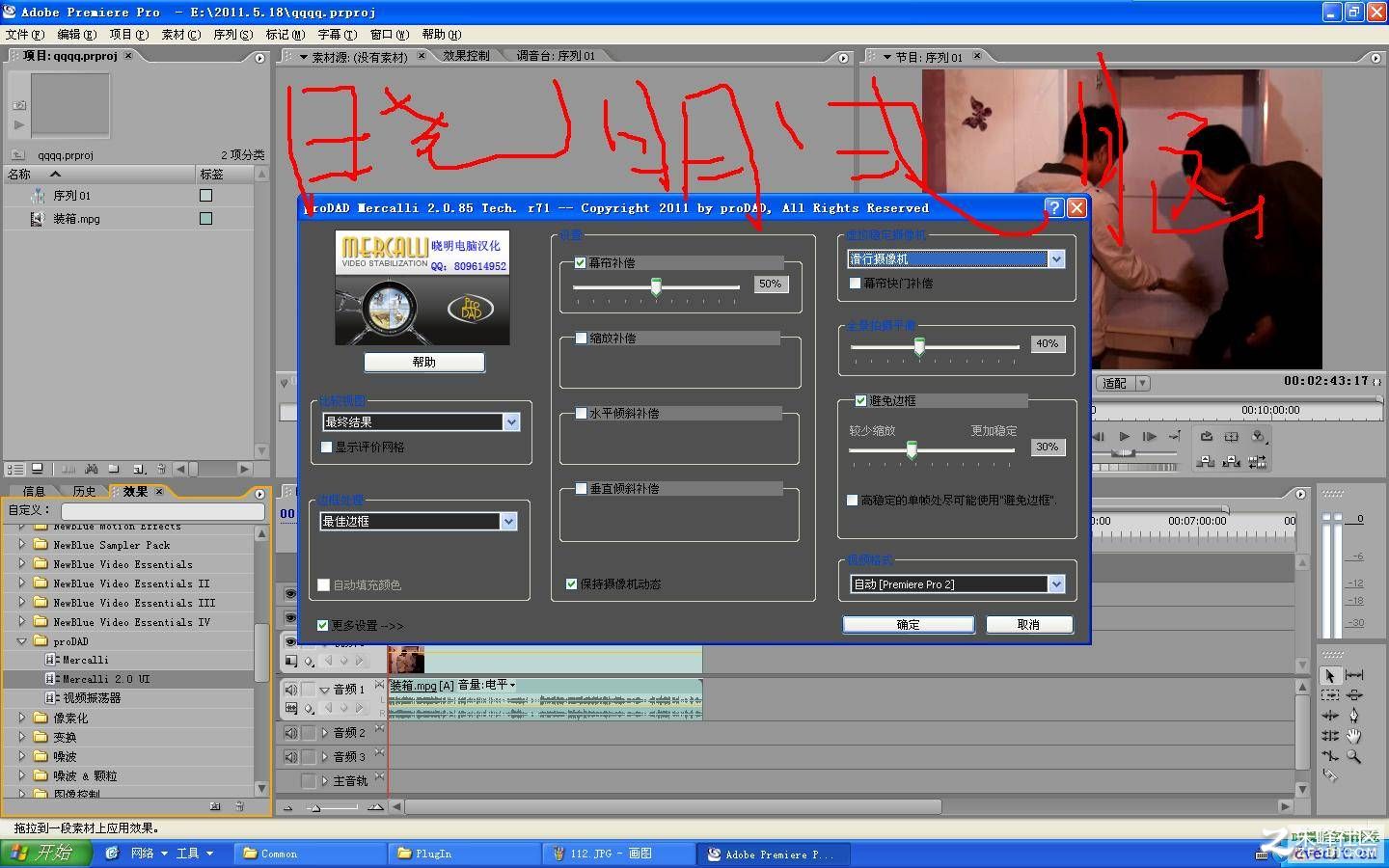
Task: Enable the 幕帘快门补偿 checkbox
Action: (x=855, y=283)
